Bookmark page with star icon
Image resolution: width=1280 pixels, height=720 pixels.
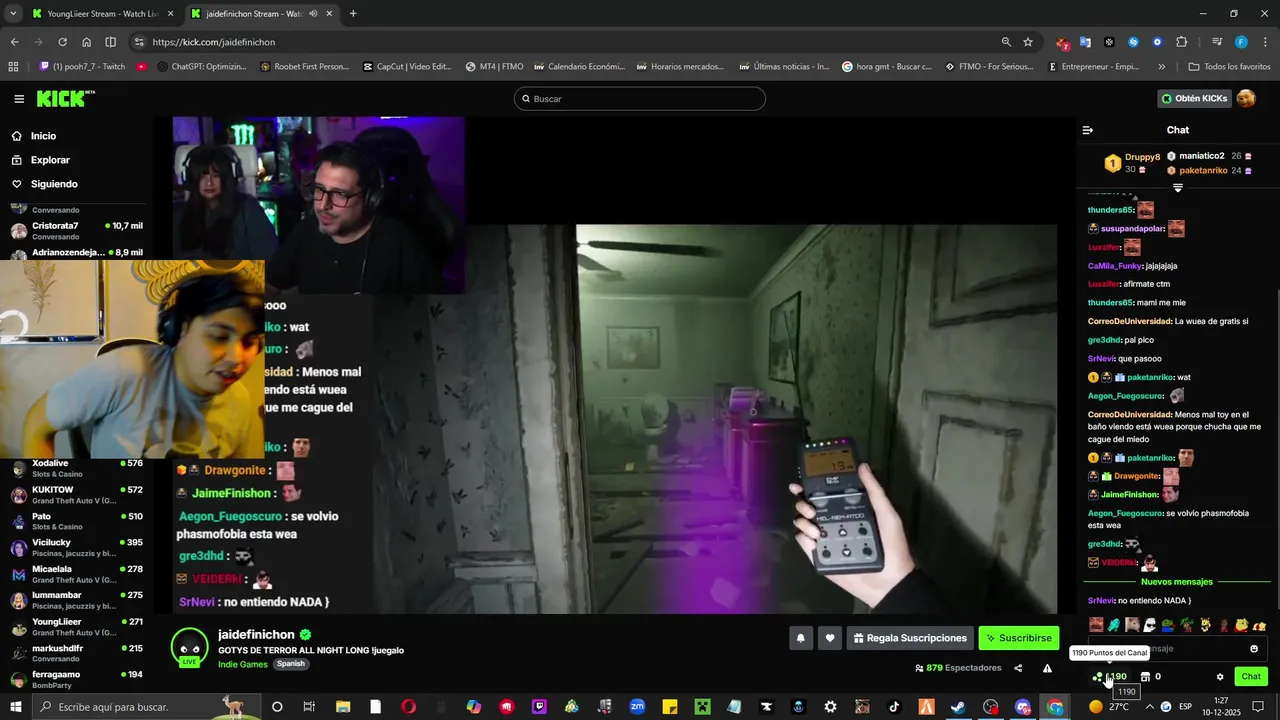tap(1027, 42)
